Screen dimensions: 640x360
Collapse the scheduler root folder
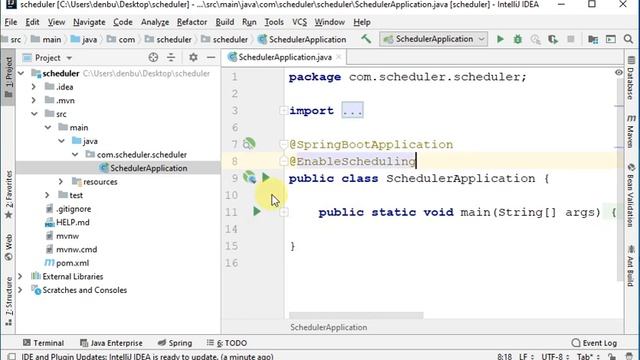tap(22, 73)
